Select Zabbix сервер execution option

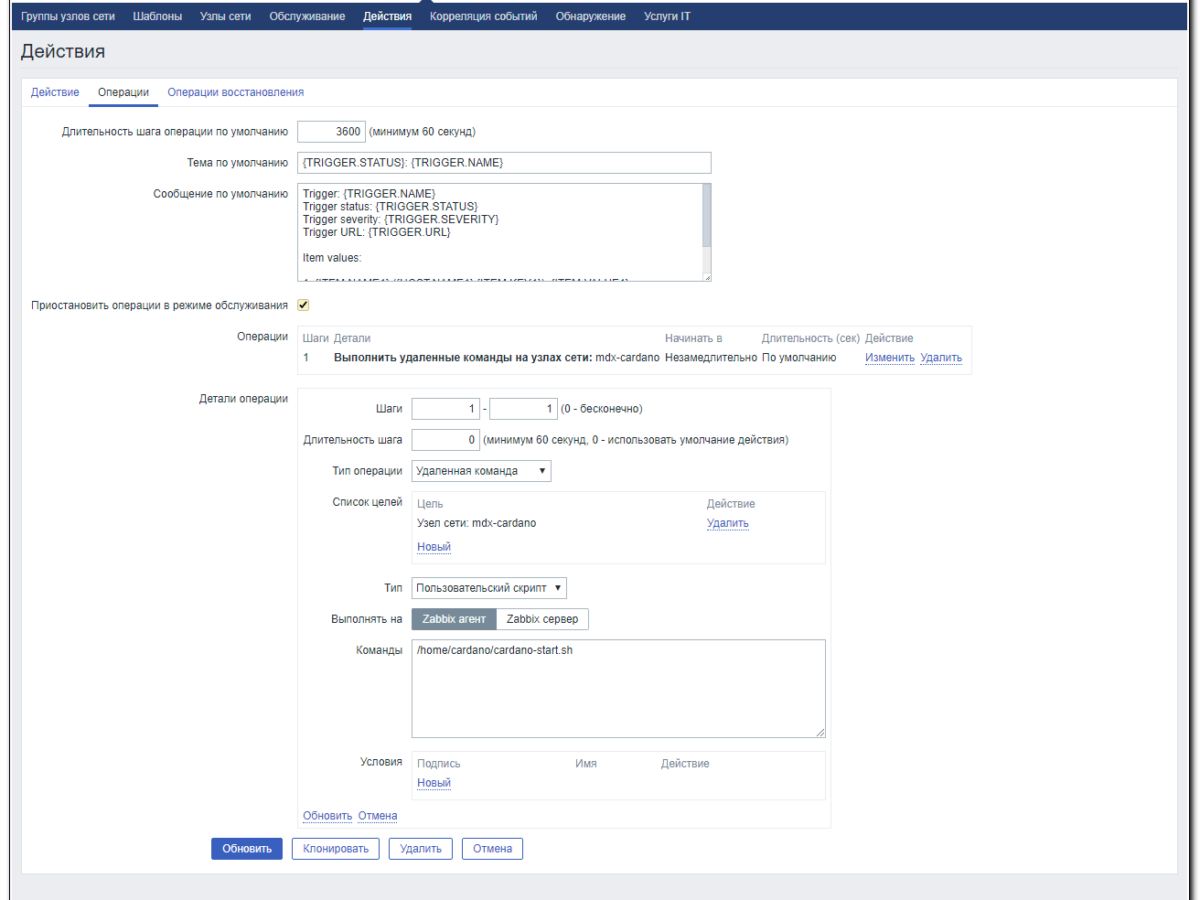542,619
